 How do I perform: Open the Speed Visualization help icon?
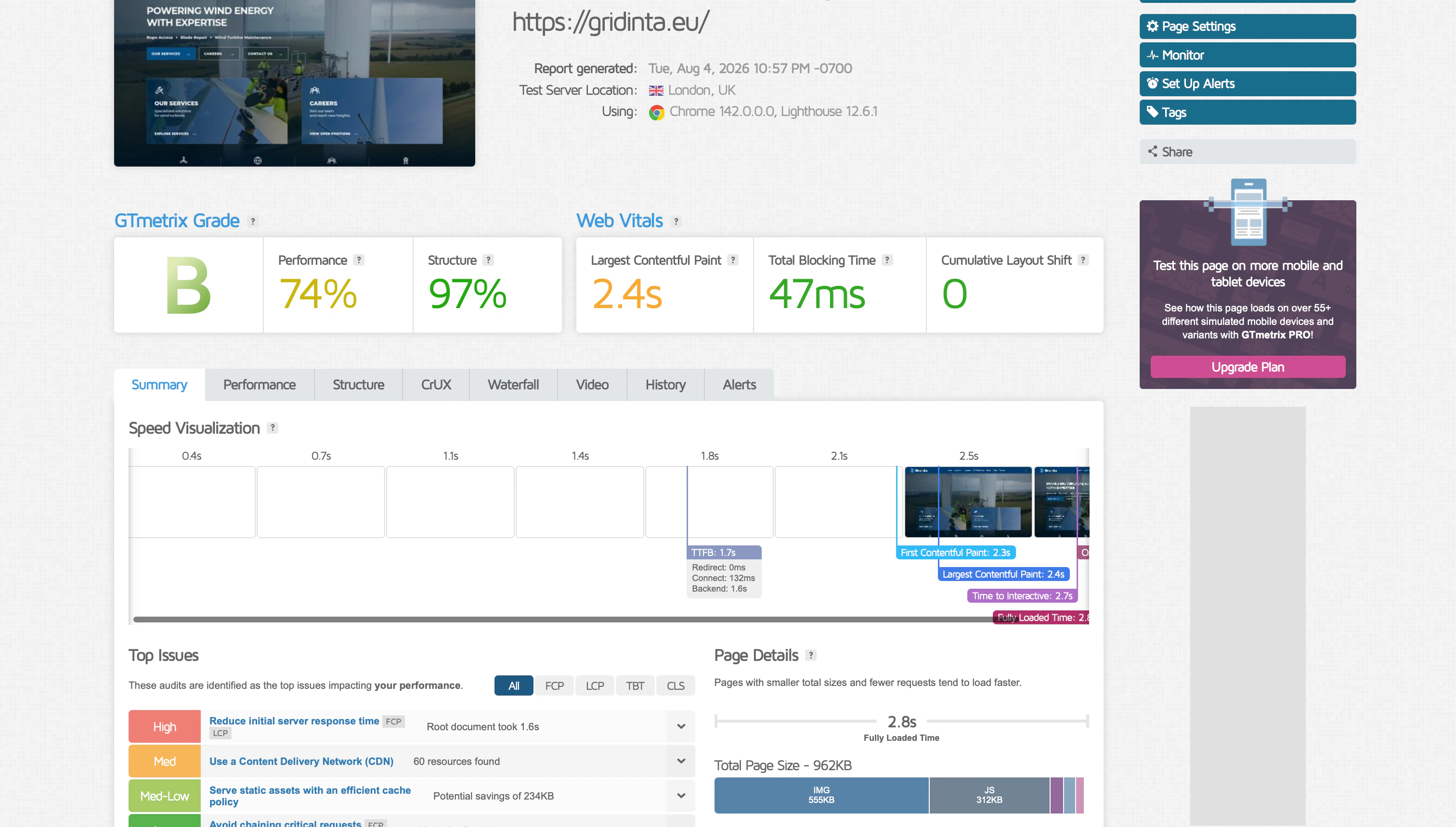(x=273, y=427)
